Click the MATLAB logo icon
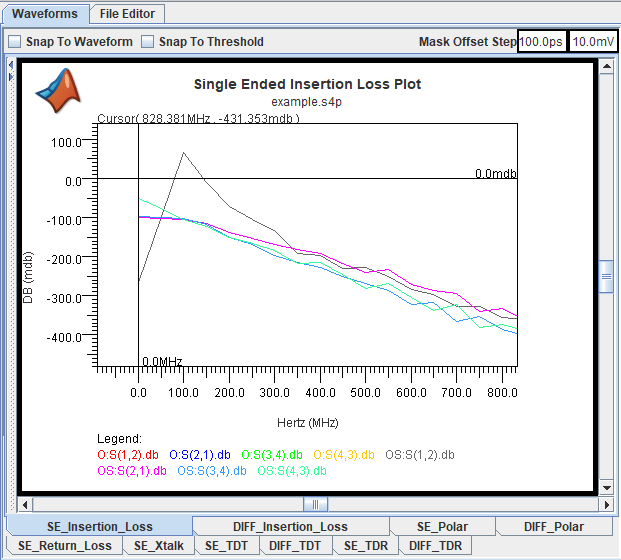Viewport: 621px width, 560px height. 59,91
